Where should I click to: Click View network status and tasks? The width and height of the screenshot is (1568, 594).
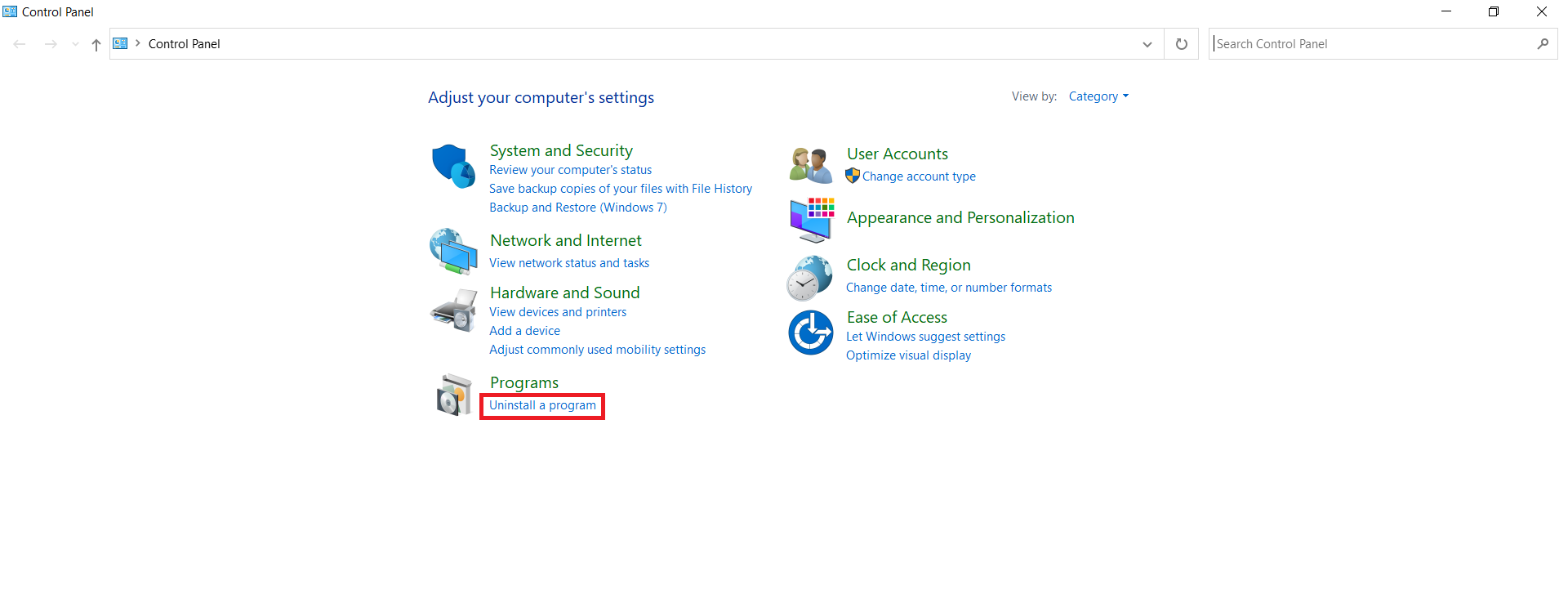coord(569,263)
